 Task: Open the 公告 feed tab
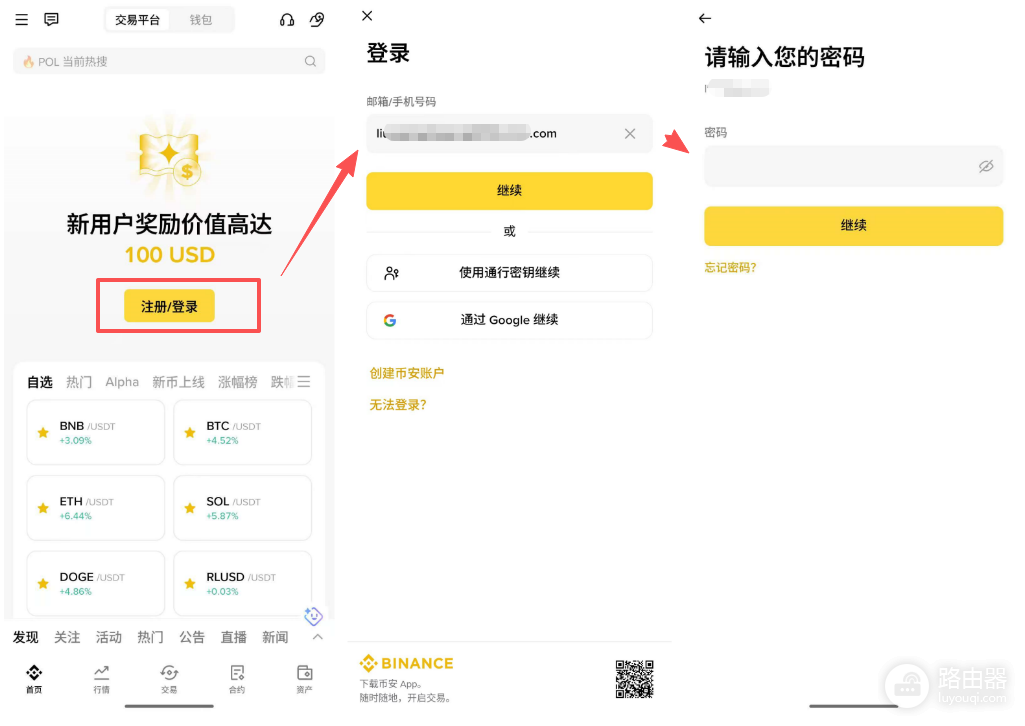coord(192,637)
